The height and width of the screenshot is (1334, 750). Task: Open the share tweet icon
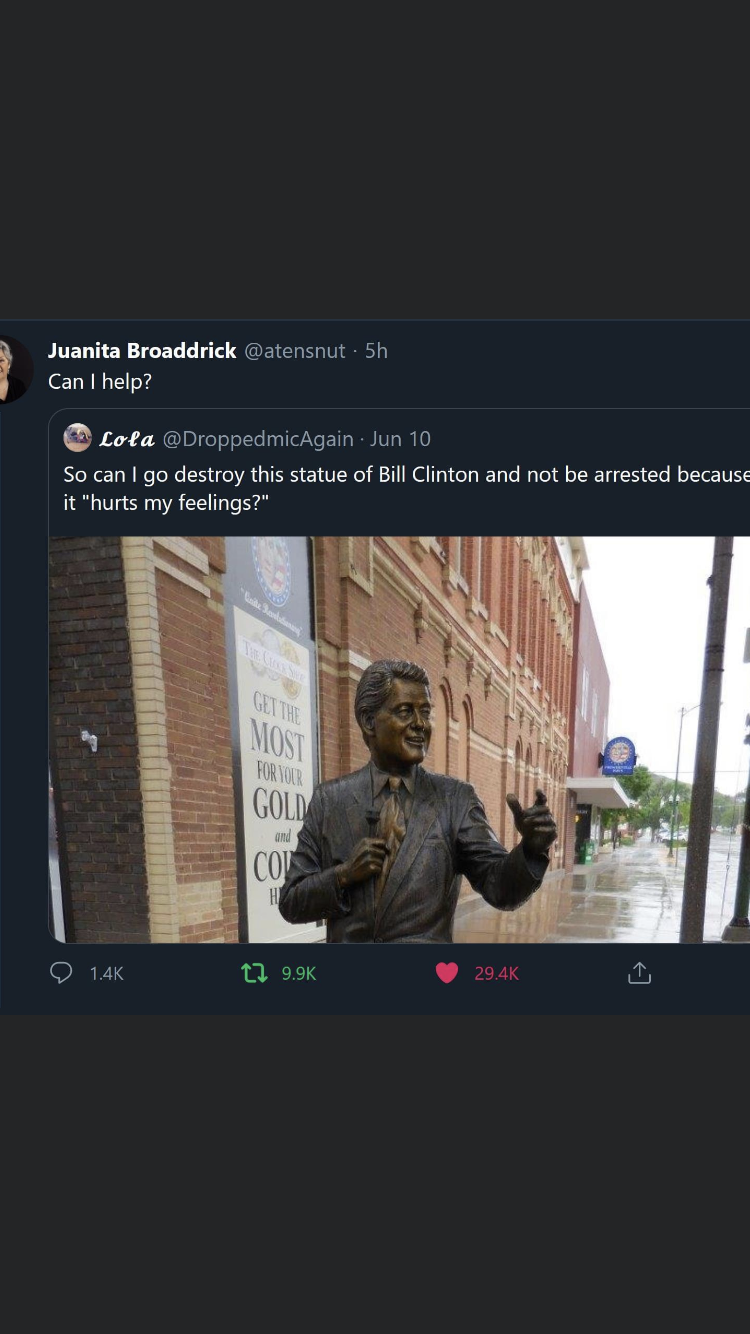point(639,973)
